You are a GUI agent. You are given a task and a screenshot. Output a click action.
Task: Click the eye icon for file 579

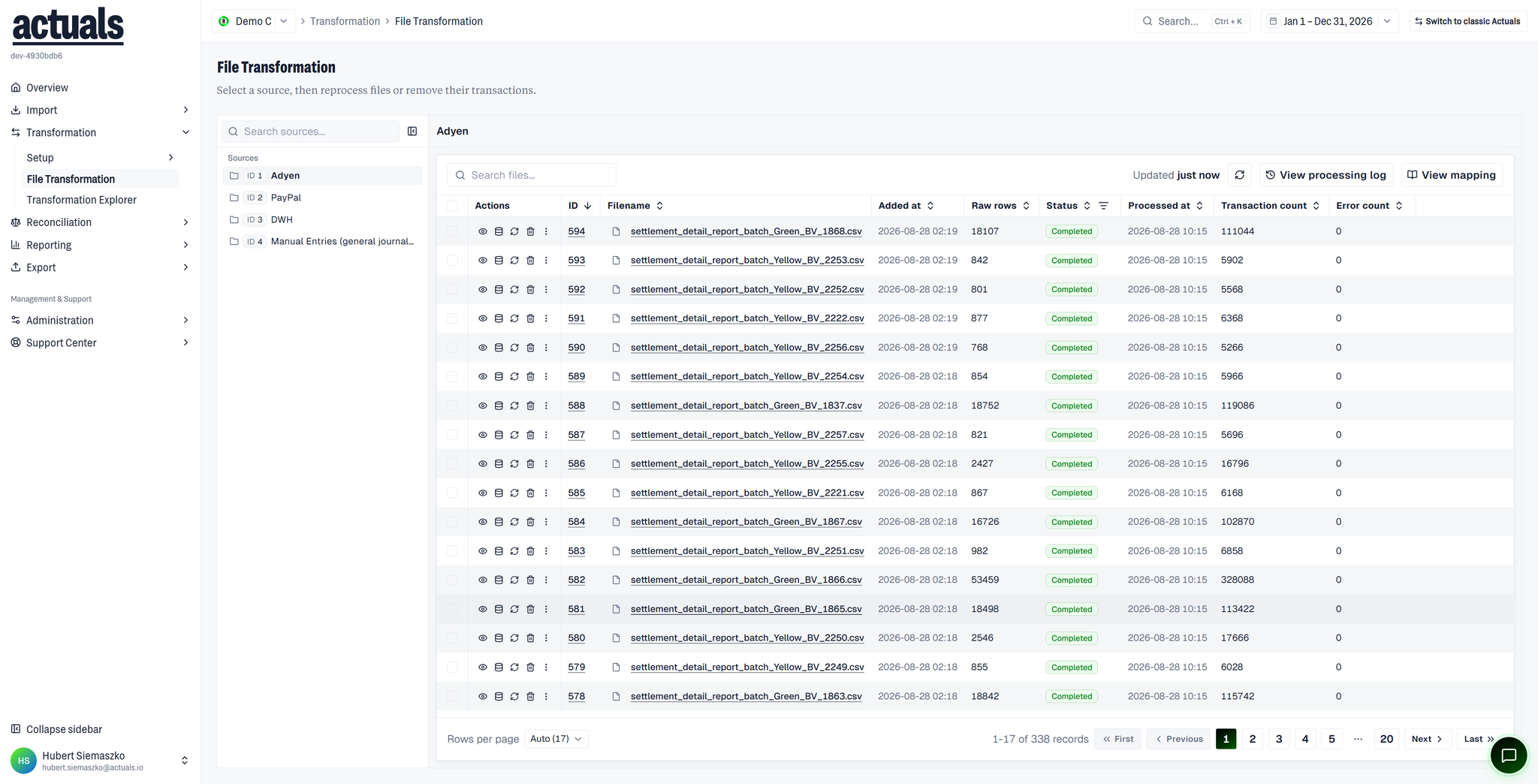click(x=483, y=667)
